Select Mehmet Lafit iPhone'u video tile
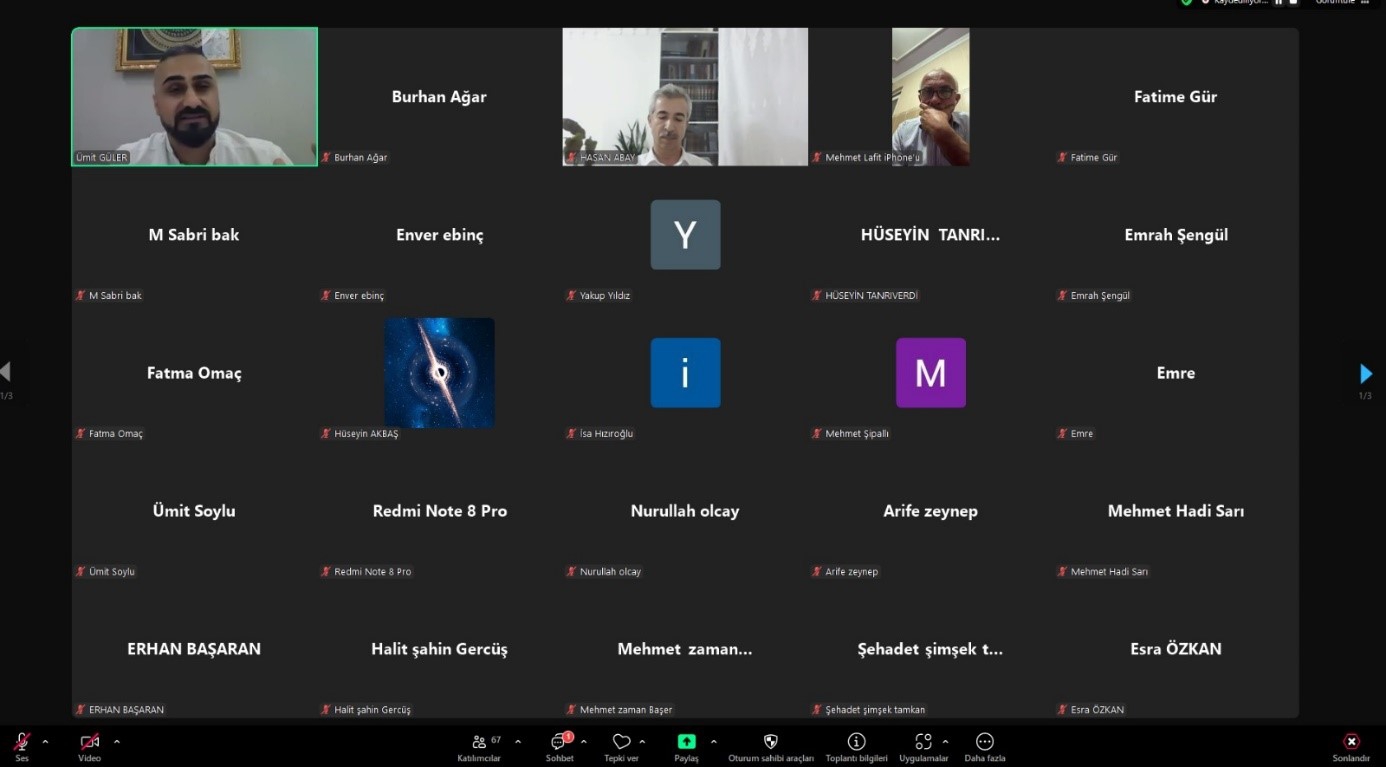The height and width of the screenshot is (767, 1386). click(x=930, y=96)
